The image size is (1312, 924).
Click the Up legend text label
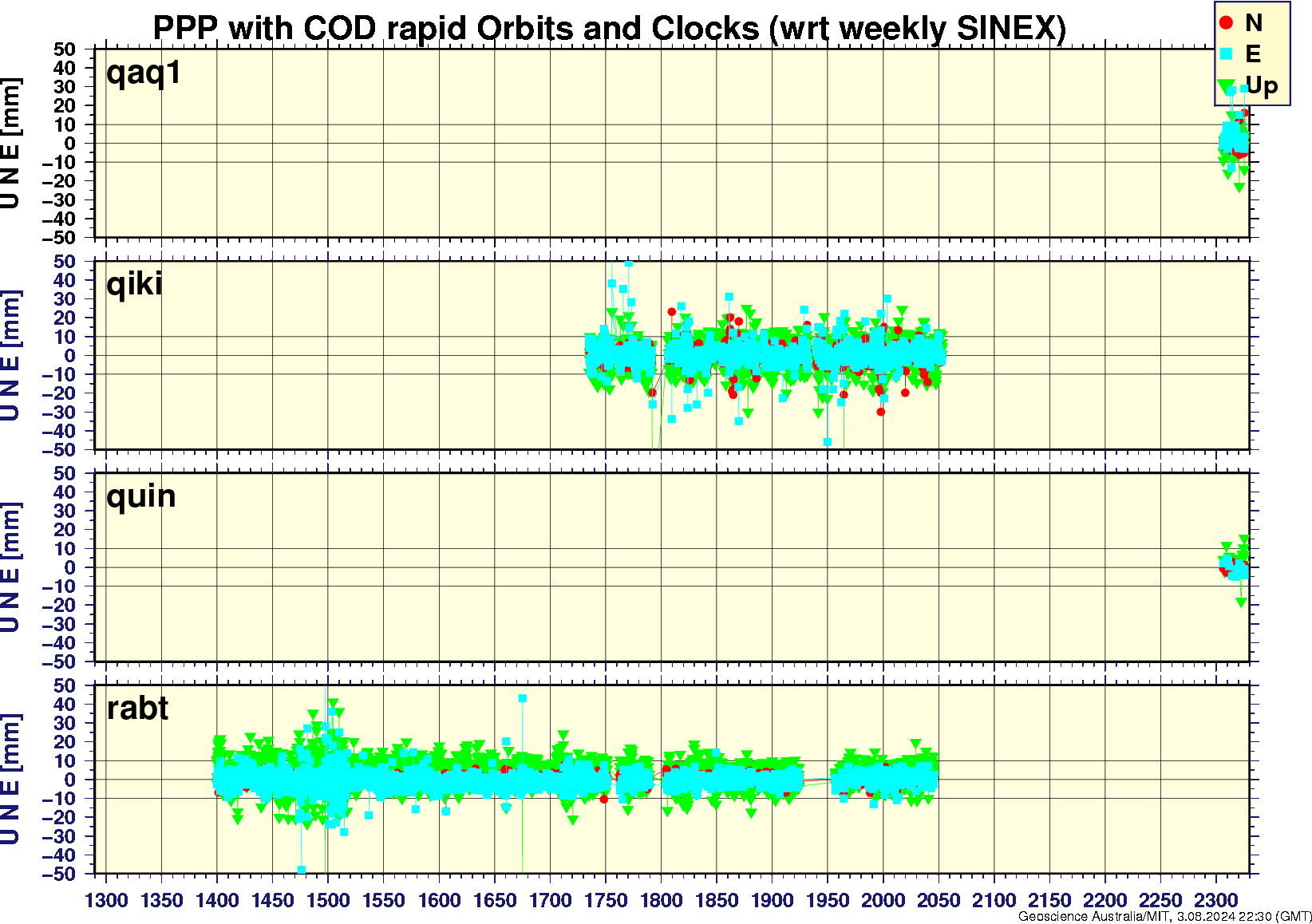[1262, 86]
